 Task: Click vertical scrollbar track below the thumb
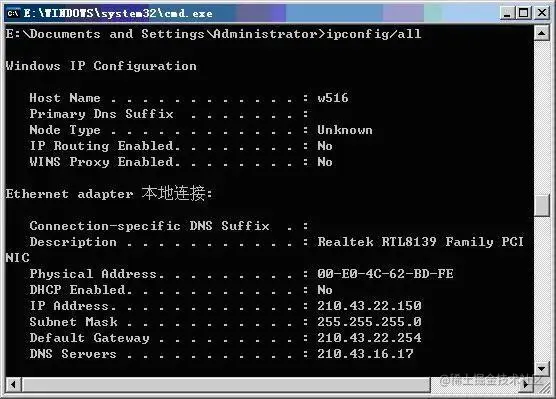click(541, 289)
